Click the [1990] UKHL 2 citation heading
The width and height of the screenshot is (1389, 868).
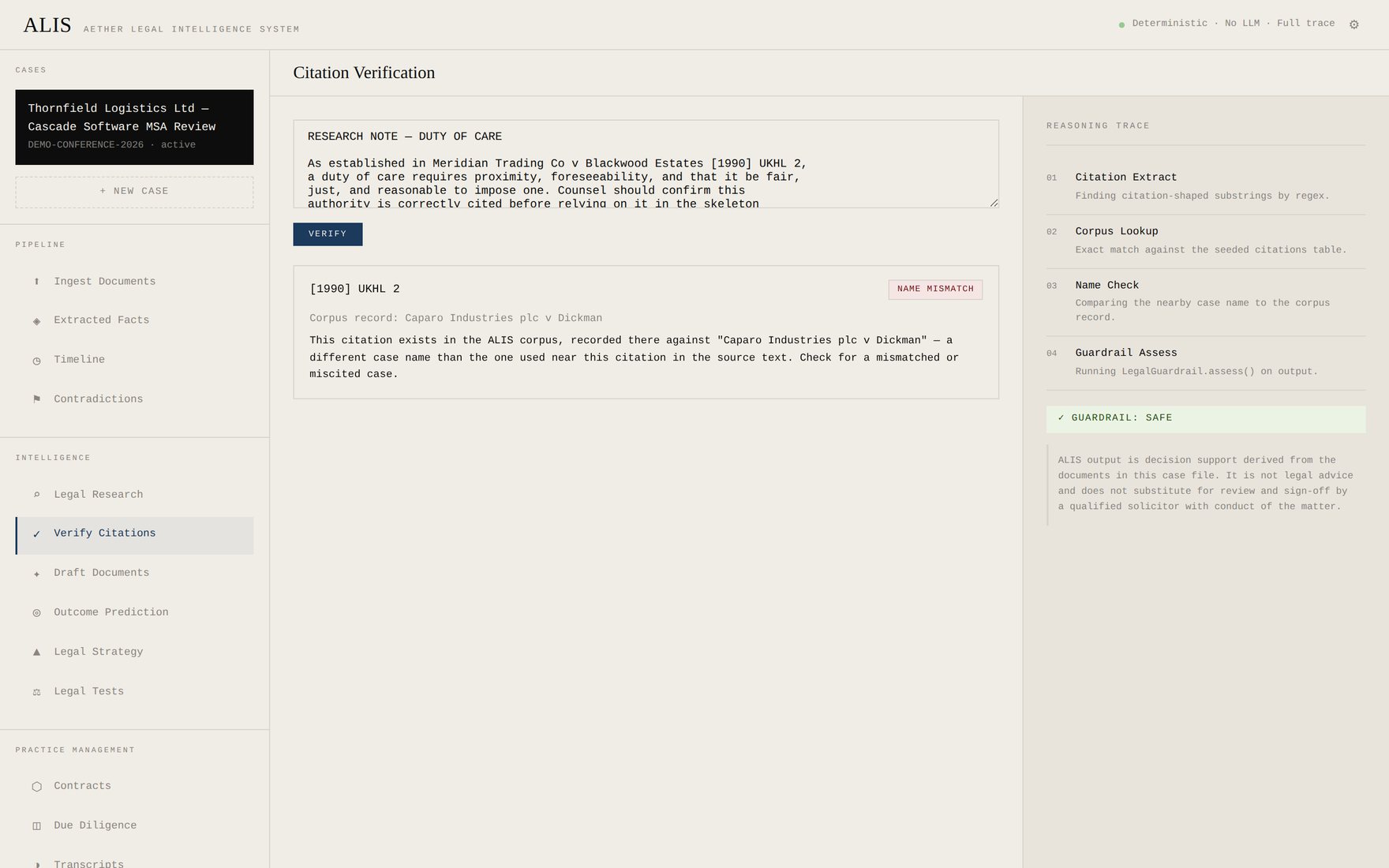354,290
